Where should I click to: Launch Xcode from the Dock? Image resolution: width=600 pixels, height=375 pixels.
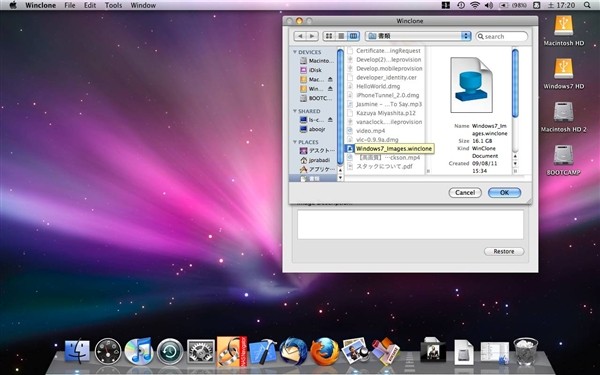[x=262, y=352]
